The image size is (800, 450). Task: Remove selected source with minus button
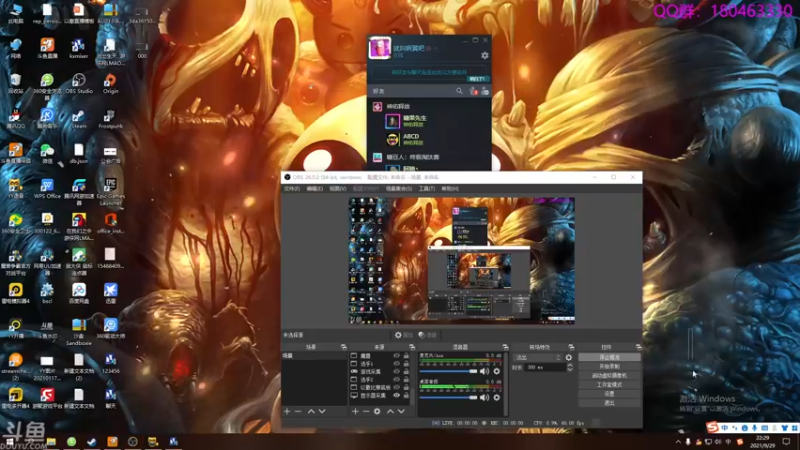click(366, 411)
